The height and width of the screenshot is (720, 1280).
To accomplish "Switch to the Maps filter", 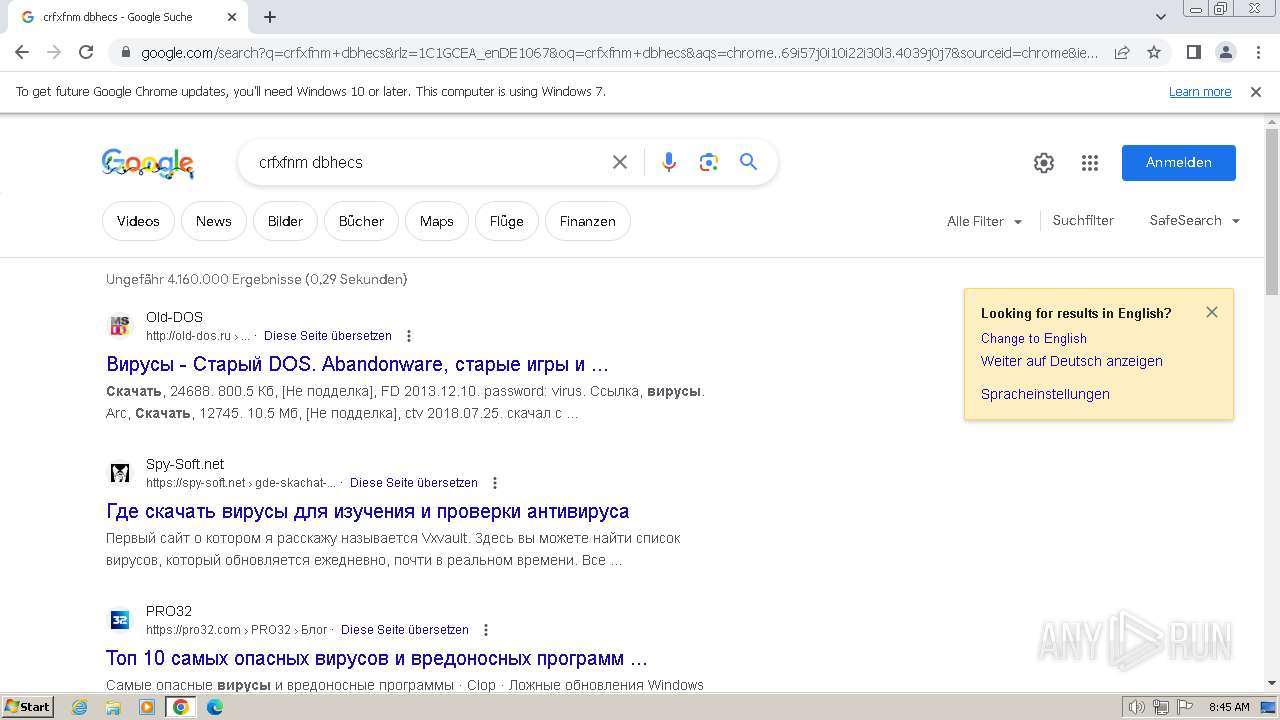I will [x=437, y=221].
